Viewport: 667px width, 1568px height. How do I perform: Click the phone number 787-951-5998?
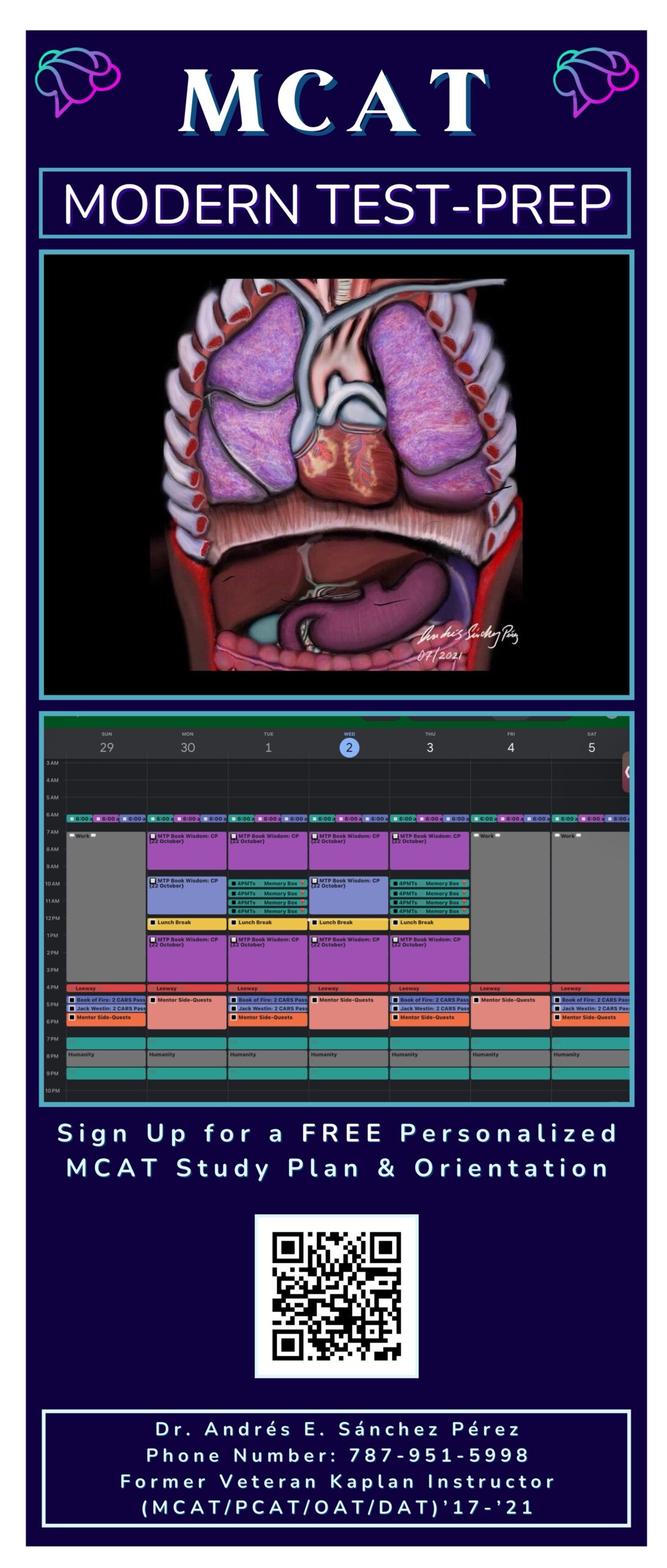click(x=438, y=1455)
